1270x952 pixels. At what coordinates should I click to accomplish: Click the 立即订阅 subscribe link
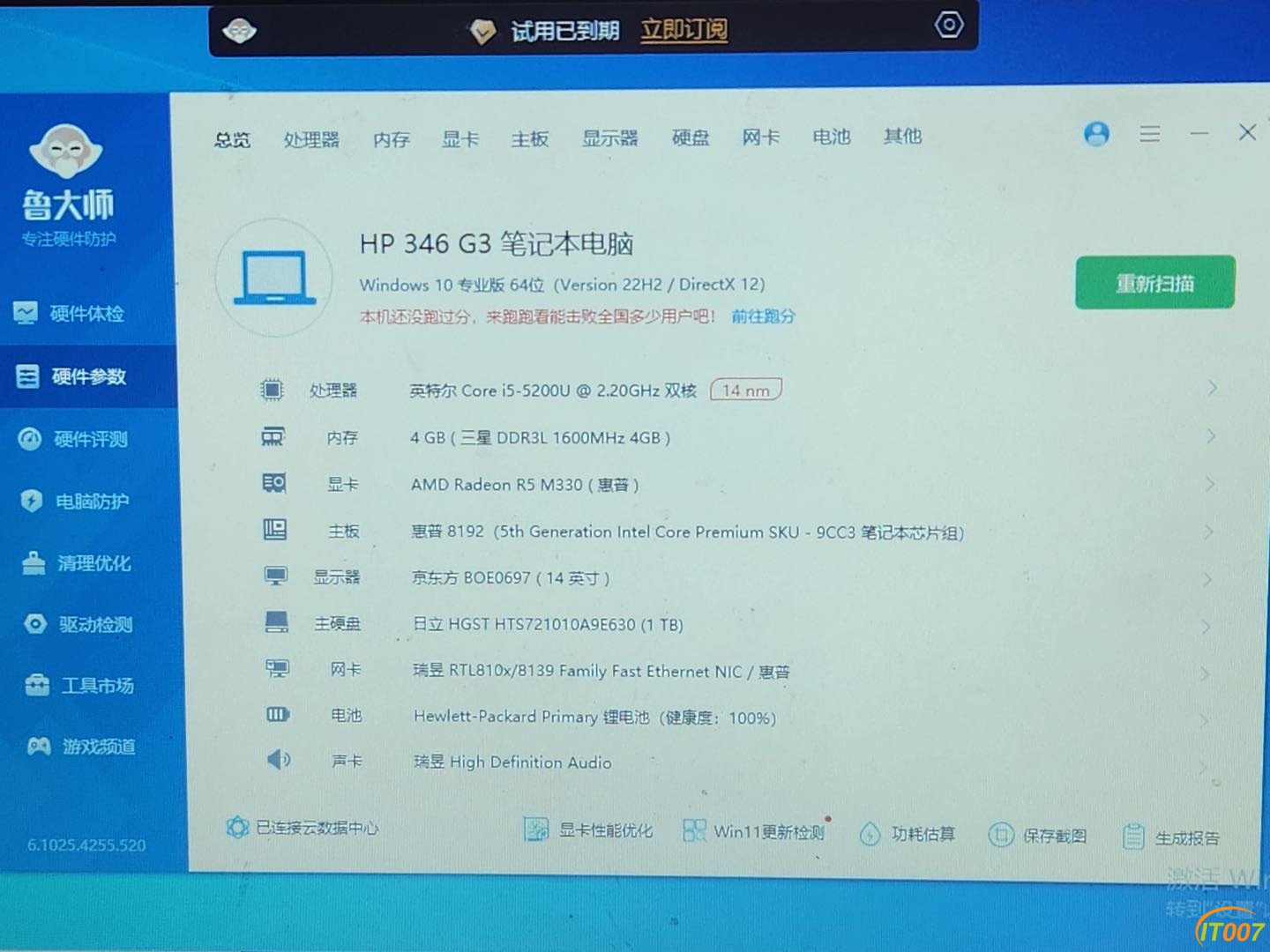click(684, 31)
